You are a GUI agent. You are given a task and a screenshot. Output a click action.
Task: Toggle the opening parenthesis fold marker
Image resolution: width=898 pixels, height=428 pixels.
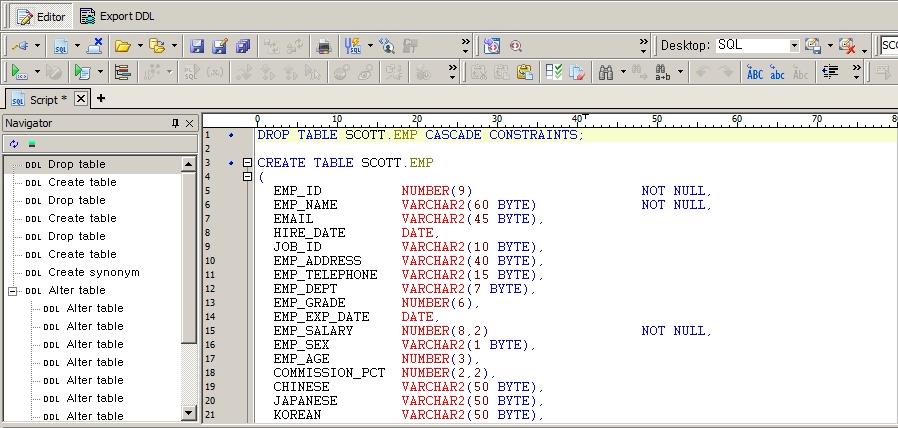coord(247,177)
